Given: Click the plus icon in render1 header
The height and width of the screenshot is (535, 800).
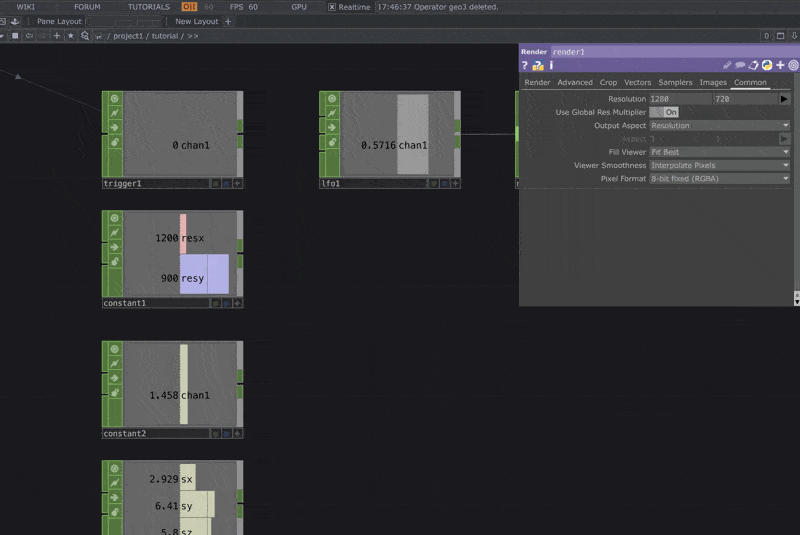Looking at the screenshot, I should coord(780,65).
